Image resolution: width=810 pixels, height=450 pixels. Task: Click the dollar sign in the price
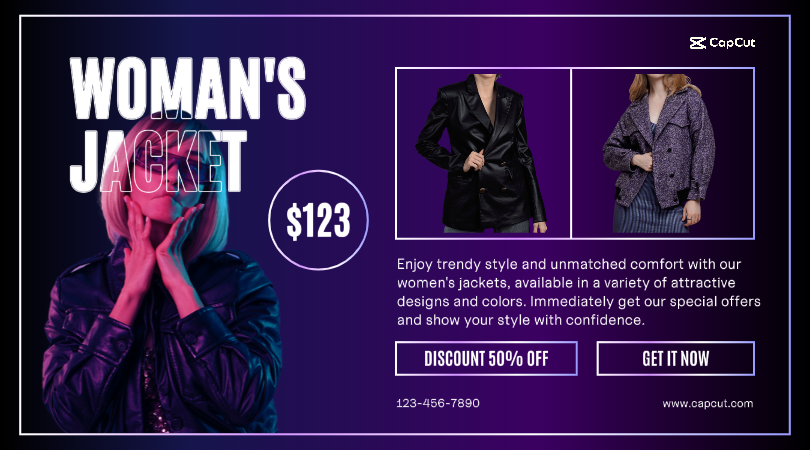293,221
